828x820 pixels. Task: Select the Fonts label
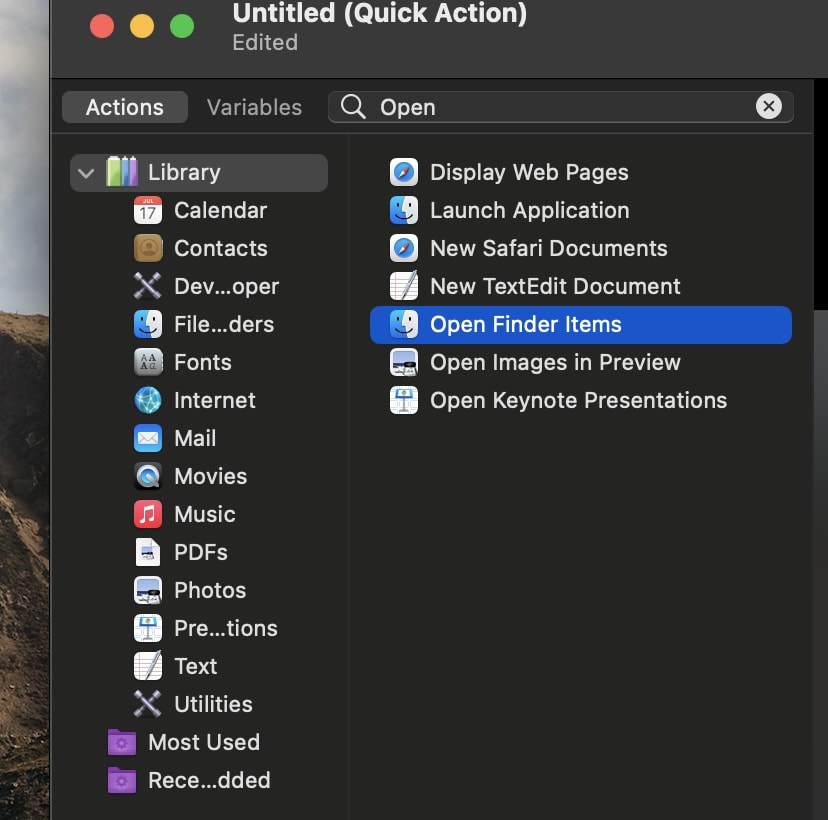(x=203, y=363)
